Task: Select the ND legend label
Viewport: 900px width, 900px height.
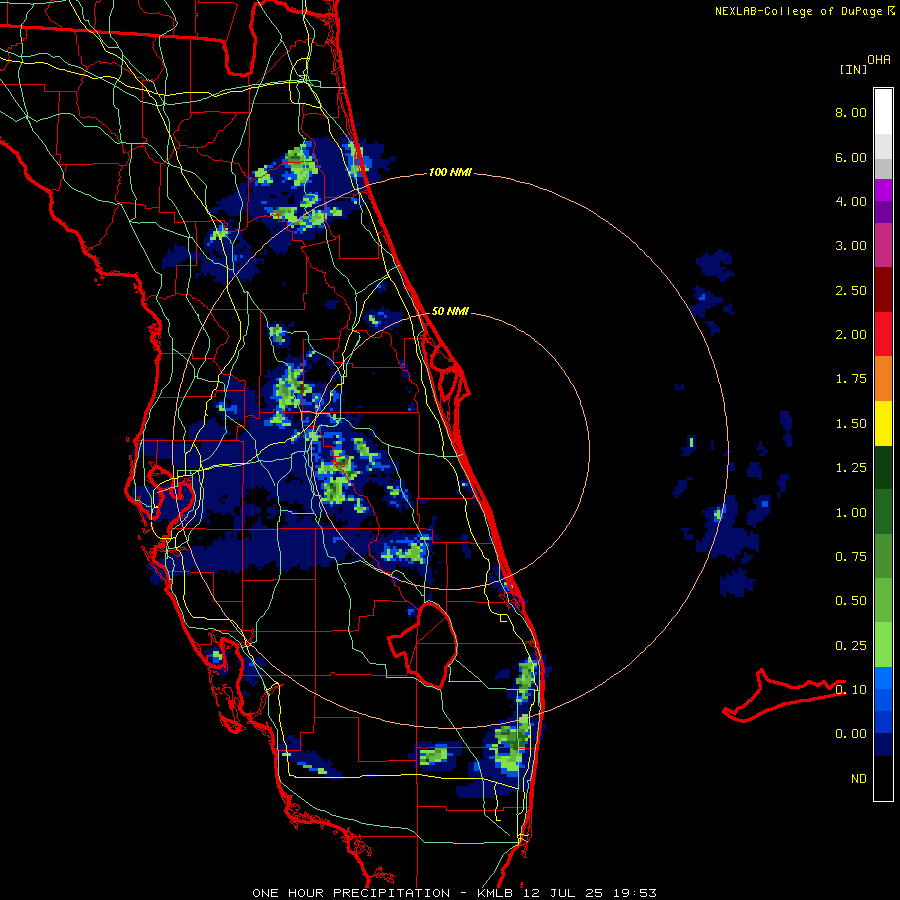Action: click(x=859, y=779)
